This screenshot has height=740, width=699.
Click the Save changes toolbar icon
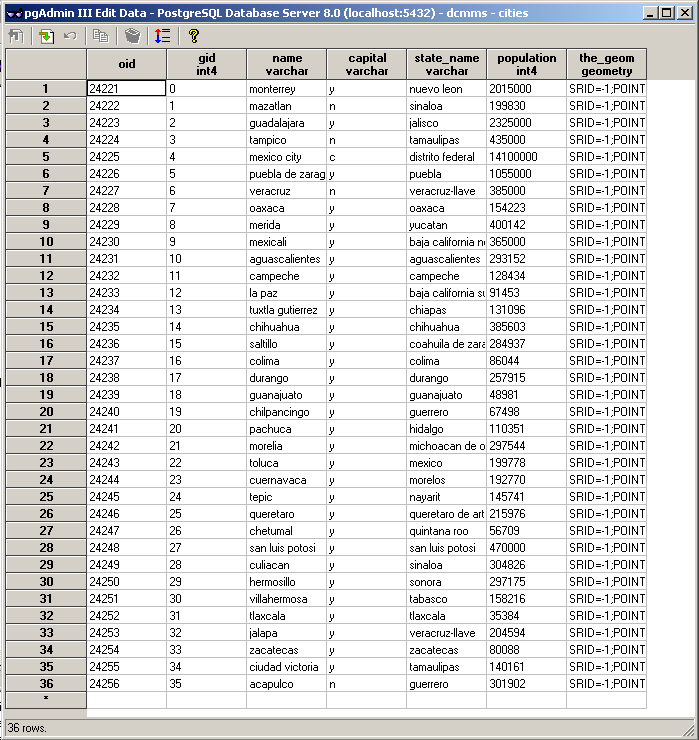tap(17, 36)
